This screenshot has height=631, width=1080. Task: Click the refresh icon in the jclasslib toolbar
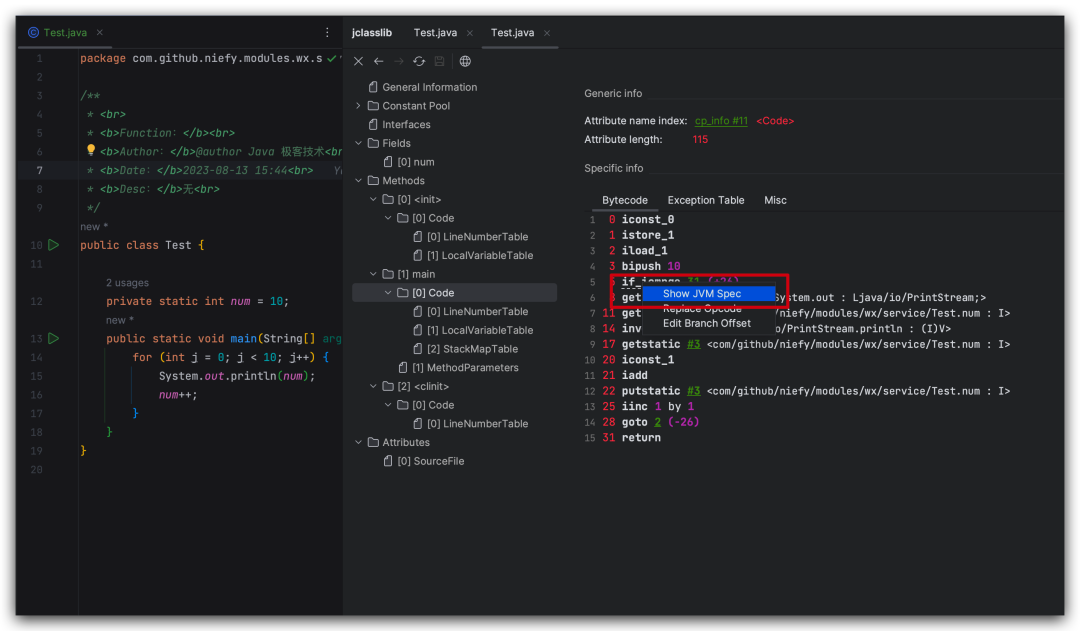pyautogui.click(x=419, y=61)
